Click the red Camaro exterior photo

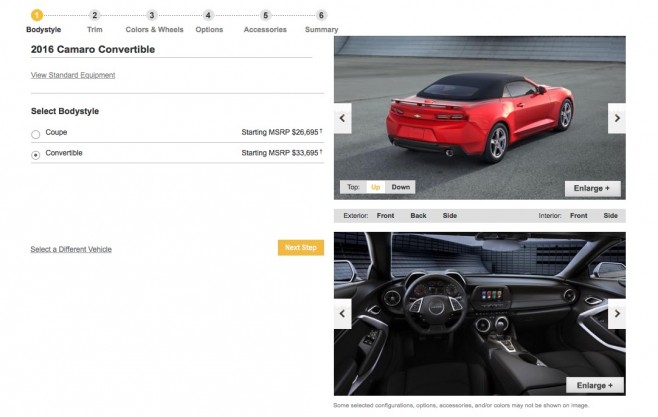point(480,118)
